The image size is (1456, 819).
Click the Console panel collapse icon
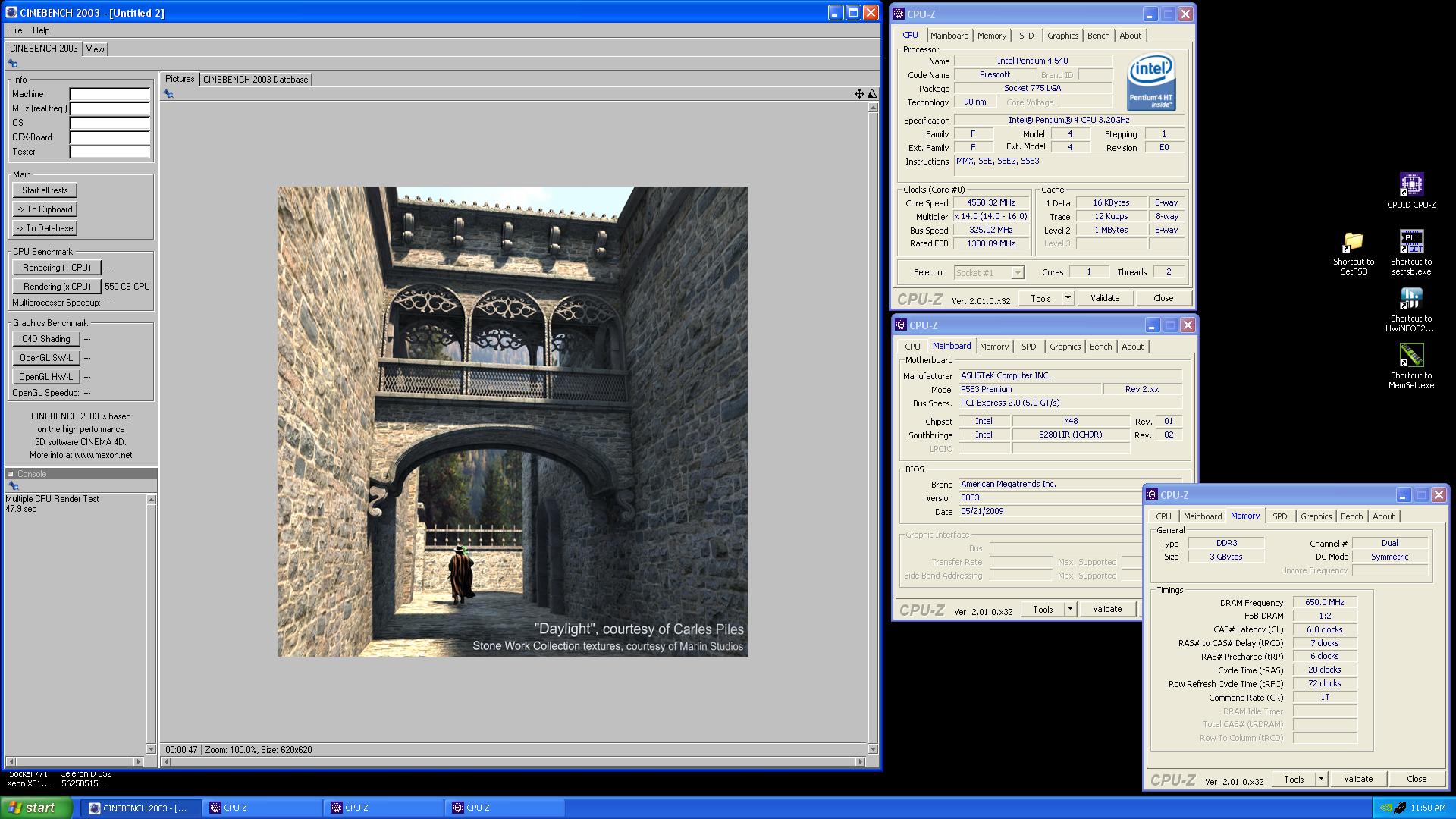11,474
